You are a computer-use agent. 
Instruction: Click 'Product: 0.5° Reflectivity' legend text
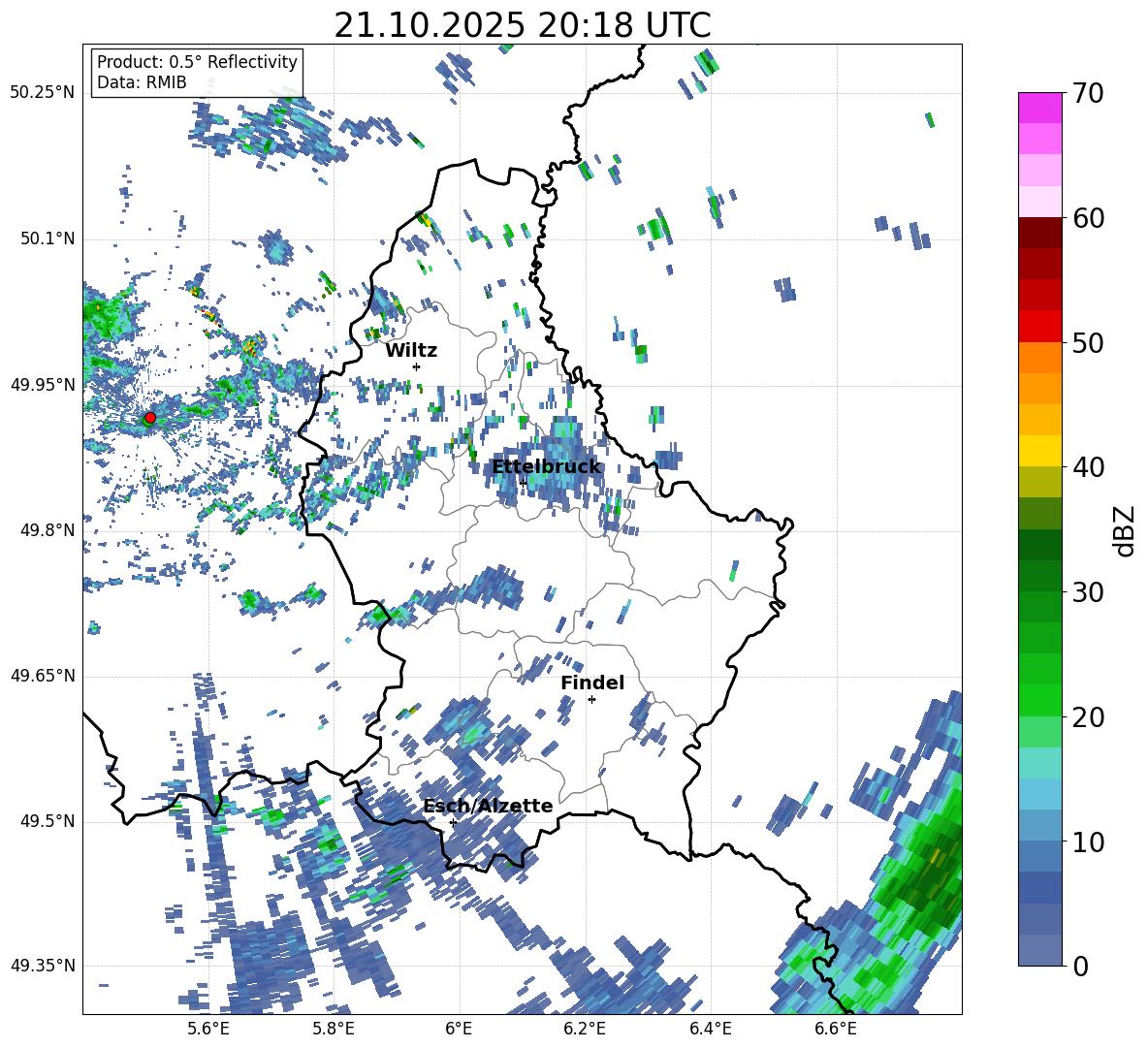pyautogui.click(x=197, y=62)
